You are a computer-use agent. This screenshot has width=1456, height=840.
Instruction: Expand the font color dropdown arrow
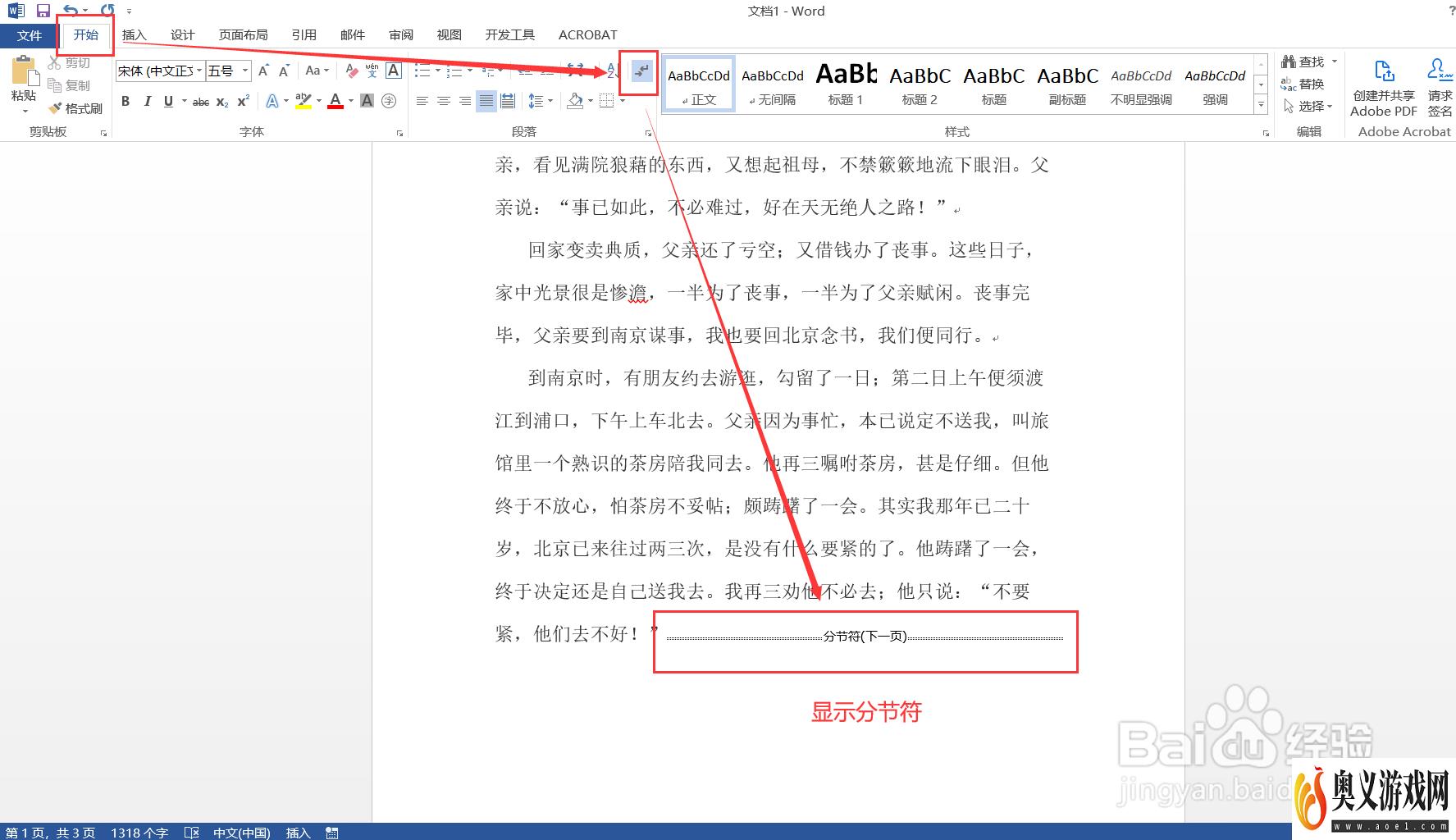pos(350,102)
